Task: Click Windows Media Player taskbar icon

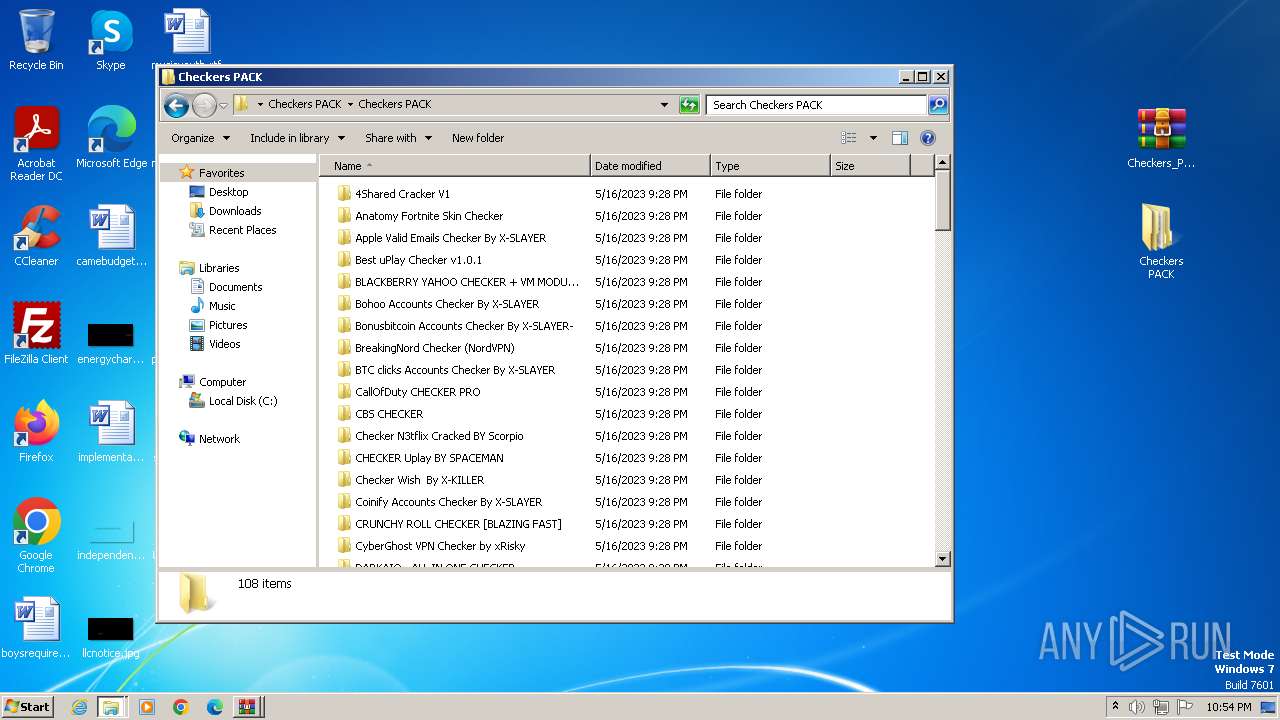Action: pyautogui.click(x=147, y=707)
